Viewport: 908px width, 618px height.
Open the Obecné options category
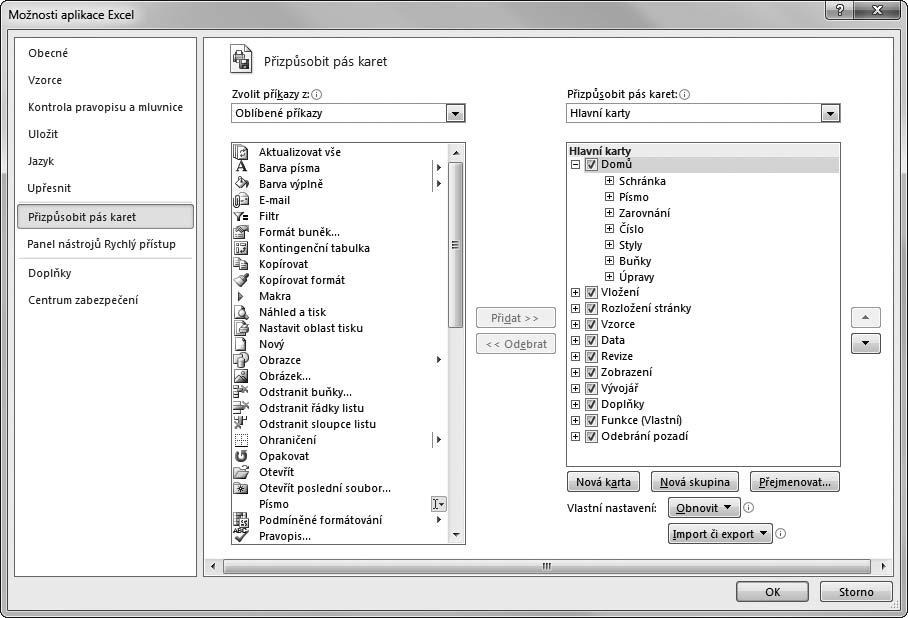pyautogui.click(x=48, y=53)
